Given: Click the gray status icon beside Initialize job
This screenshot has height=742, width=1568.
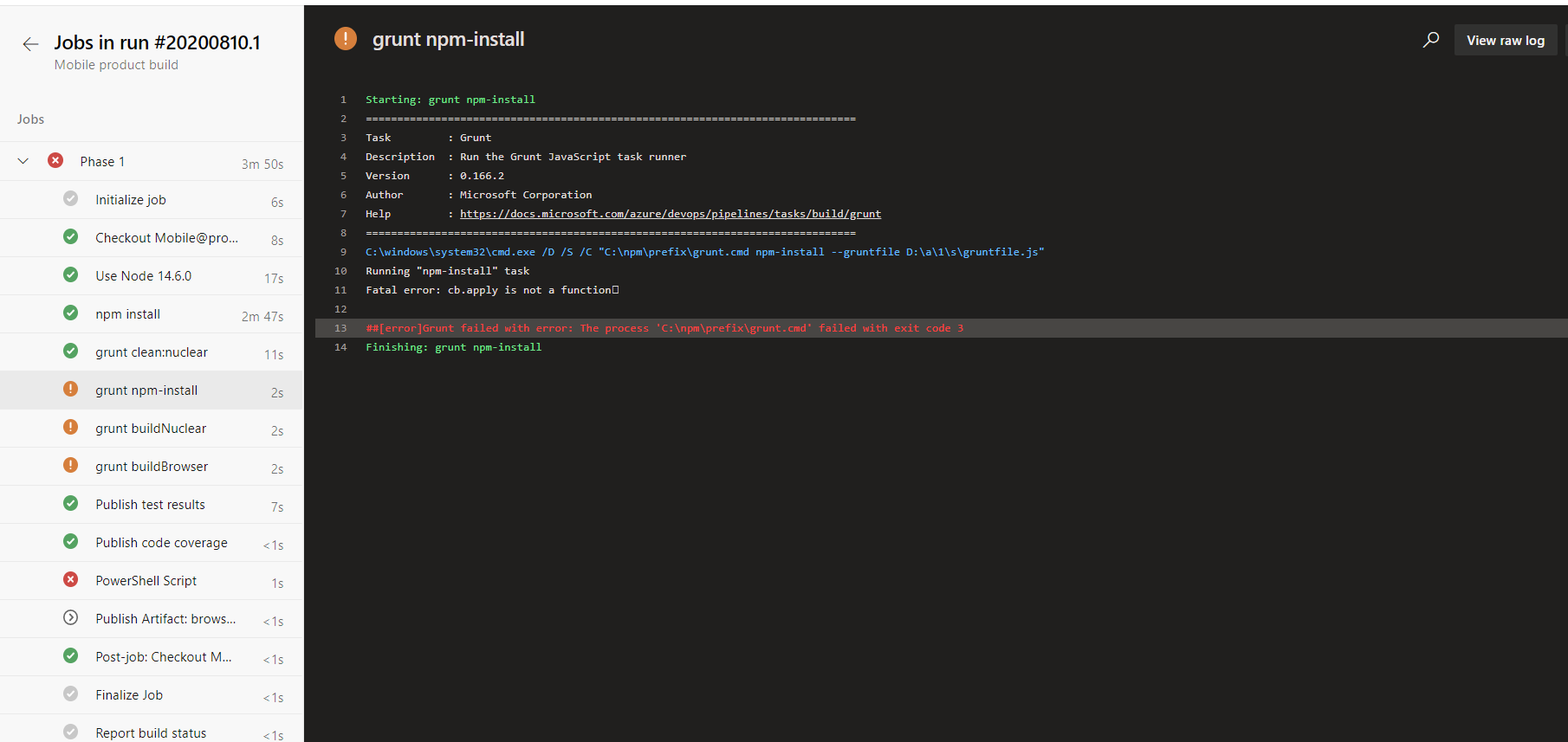Looking at the screenshot, I should click(71, 198).
